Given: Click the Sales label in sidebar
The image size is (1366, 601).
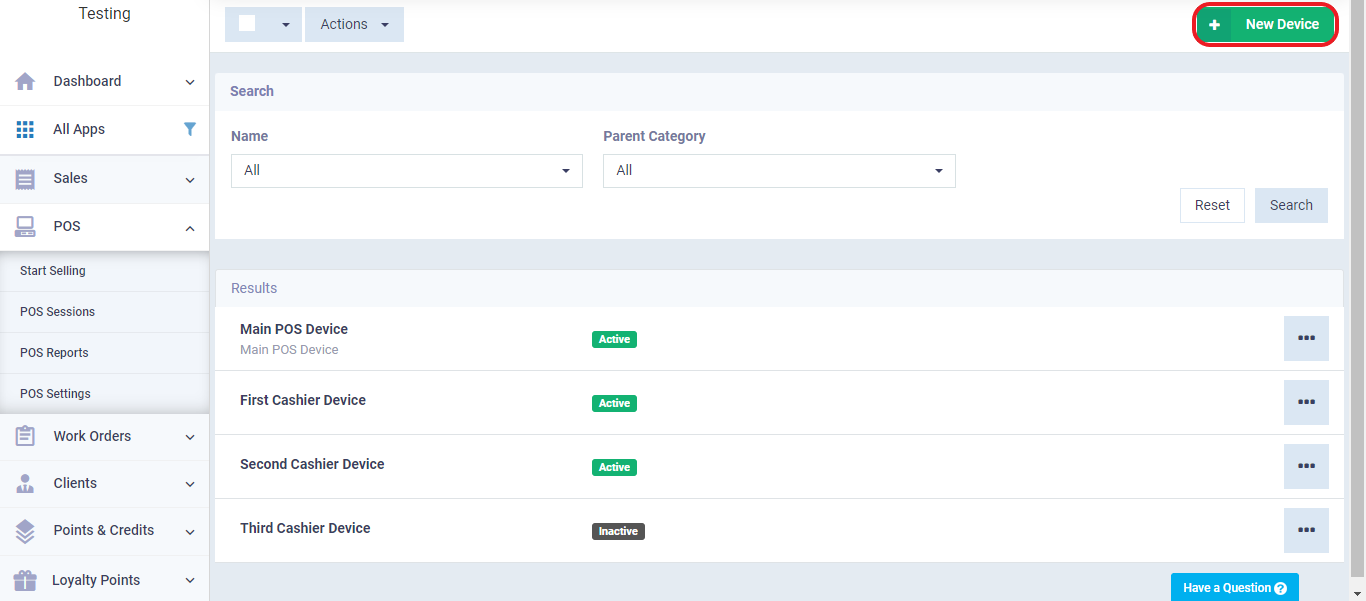Looking at the screenshot, I should click(70, 178).
